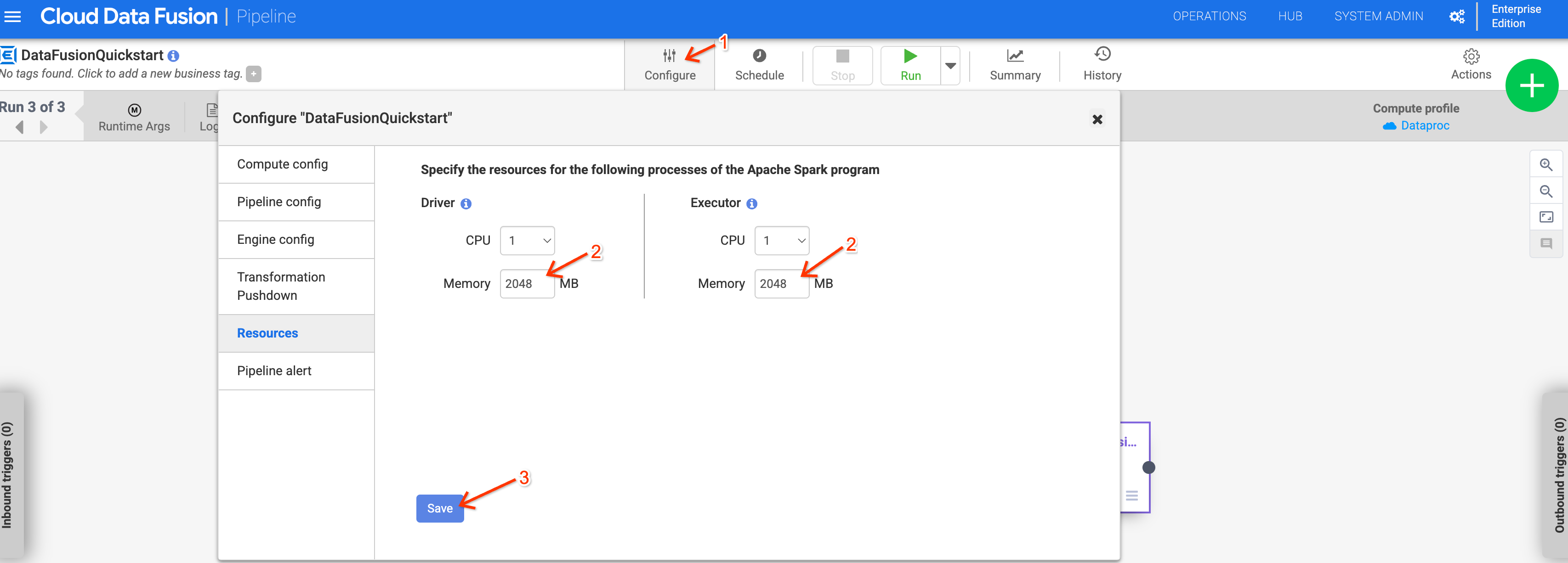Click the History pipeline icon
This screenshot has height=563, width=1568.
1101,56
